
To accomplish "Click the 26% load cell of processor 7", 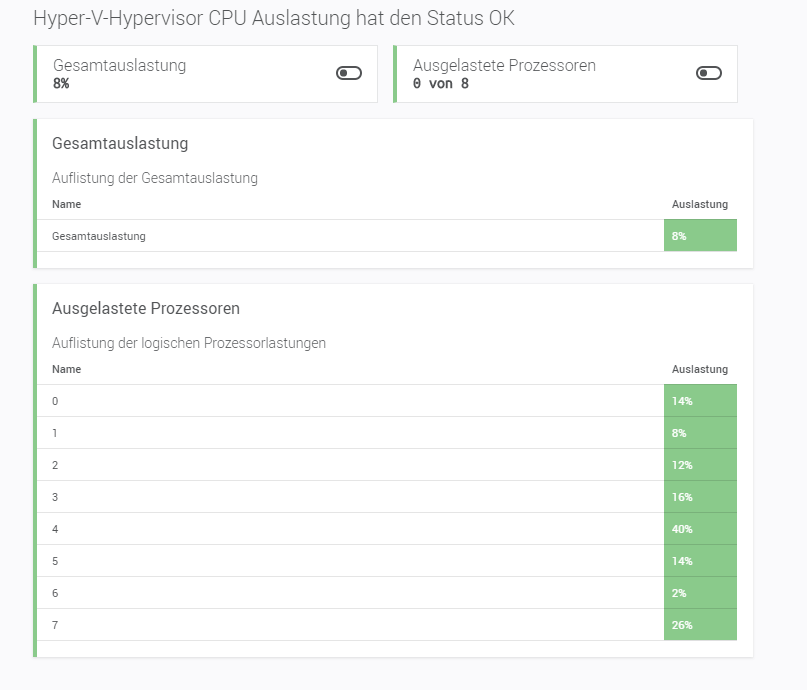I will [700, 625].
